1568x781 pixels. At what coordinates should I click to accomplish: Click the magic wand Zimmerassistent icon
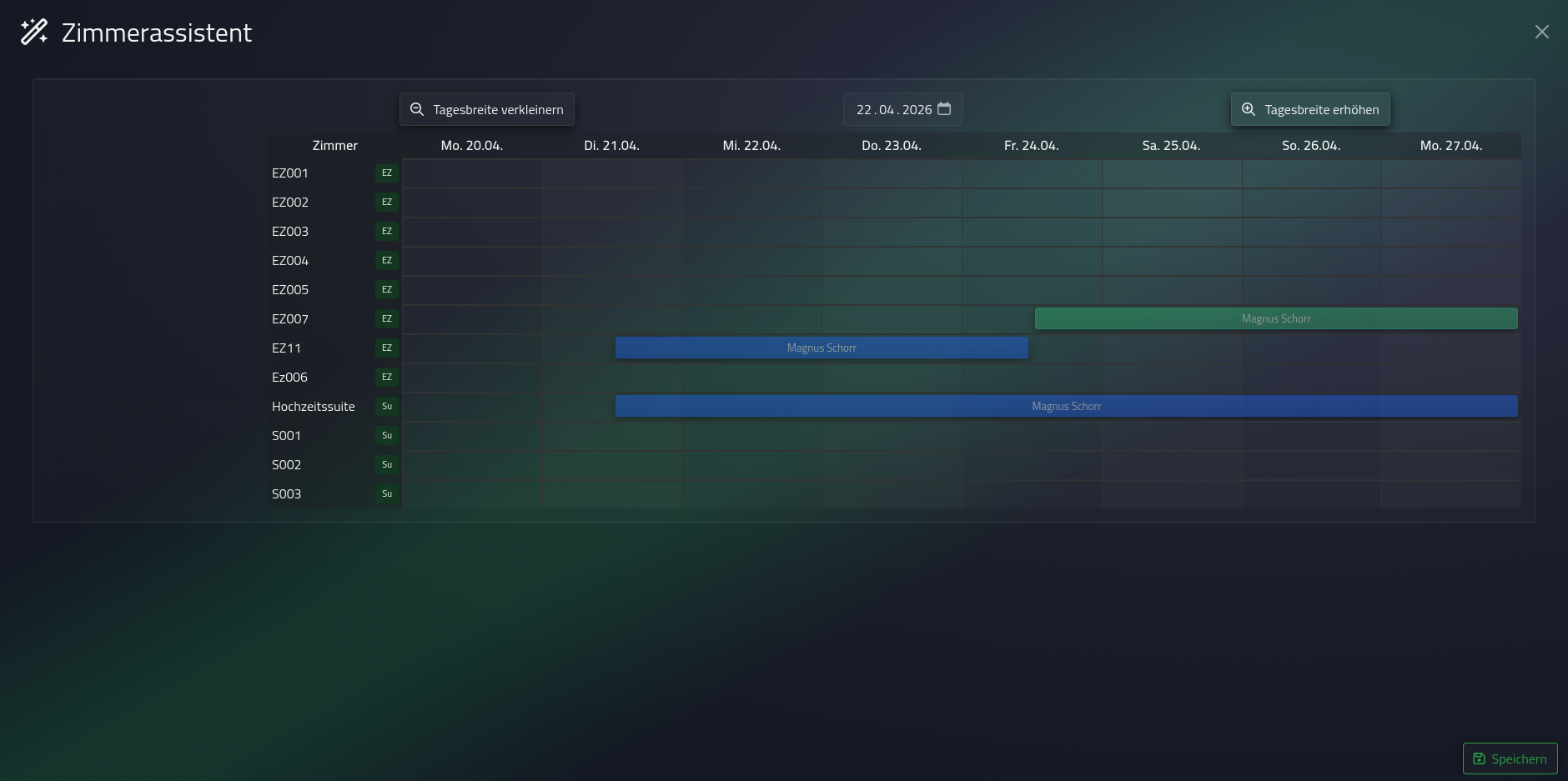pos(34,33)
